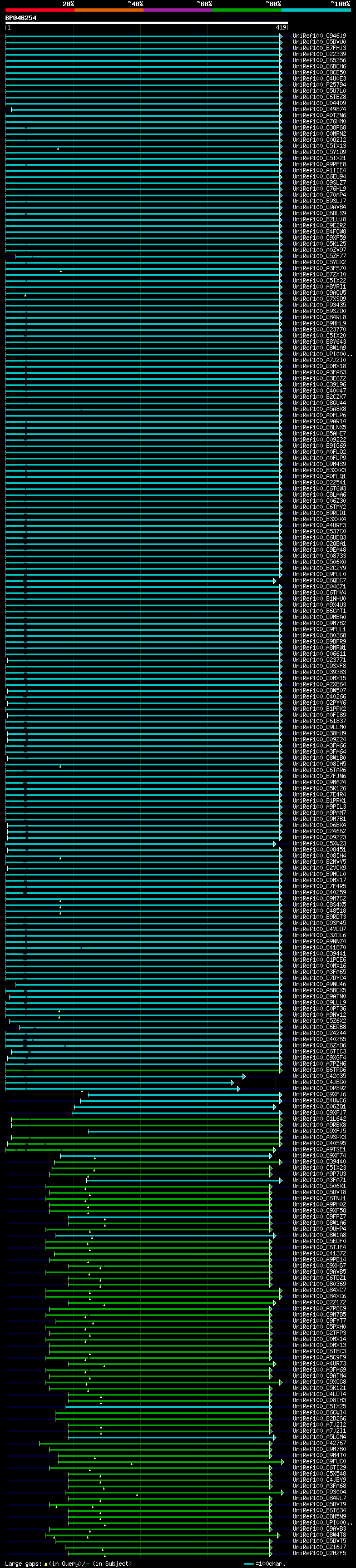This screenshot has height=1568, width=356.
Task: Click the UniRef100_B4UWC6 entry
Action: coord(319,1101)
